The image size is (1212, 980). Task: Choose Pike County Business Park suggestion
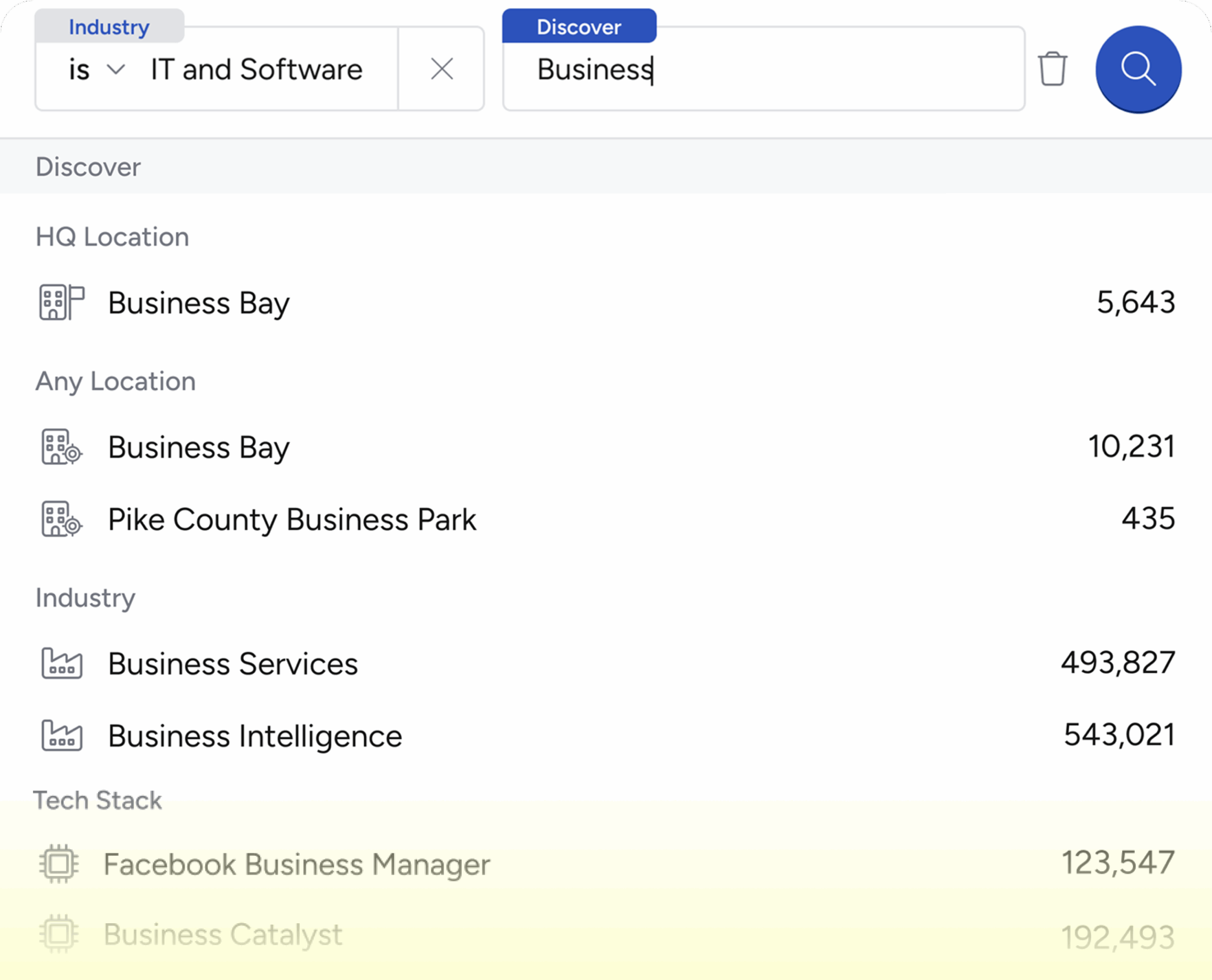292,520
